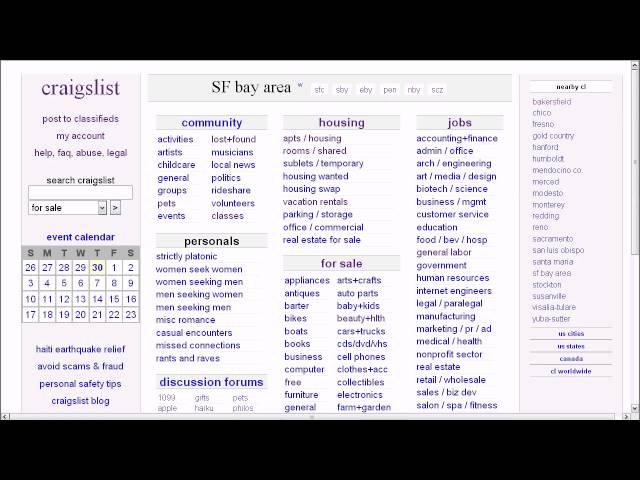Open the personals section heading
Viewport: 640px width, 480px height.
coord(212,241)
